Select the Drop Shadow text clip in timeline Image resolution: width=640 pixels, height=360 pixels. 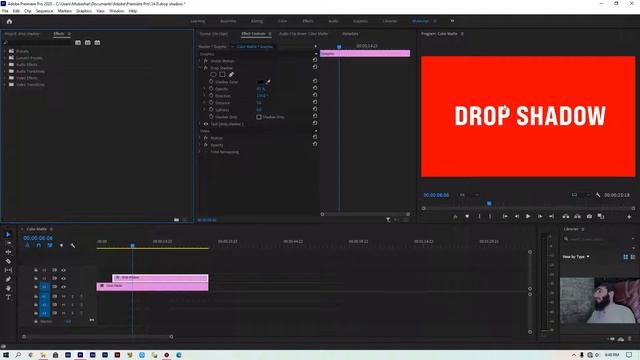160,278
